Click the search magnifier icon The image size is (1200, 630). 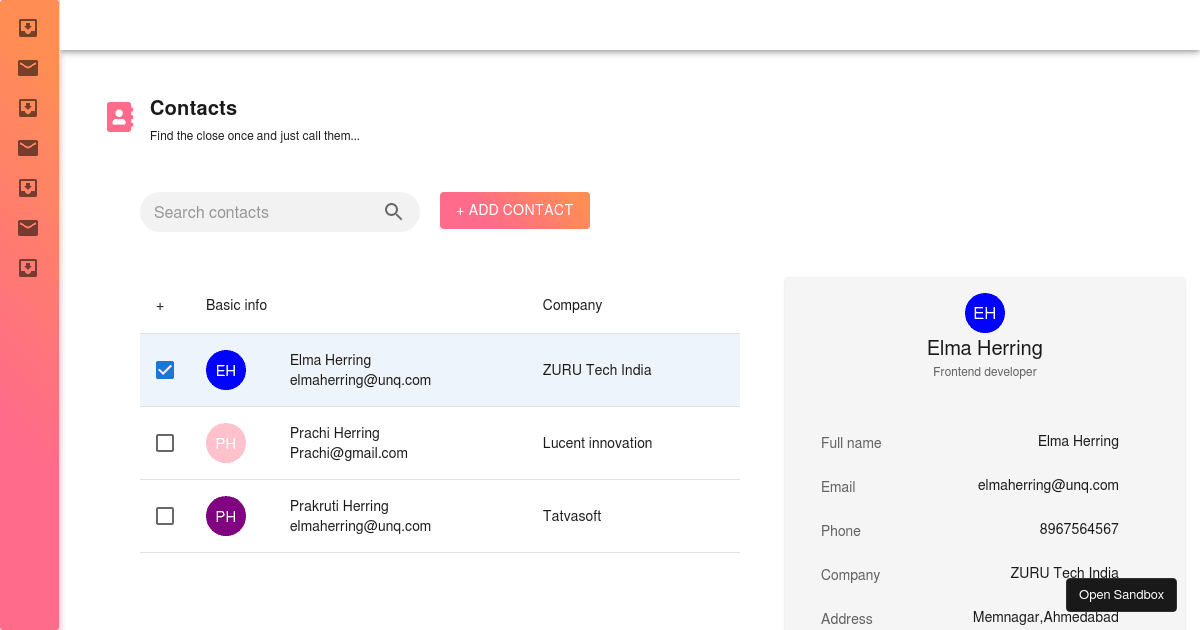(x=393, y=212)
